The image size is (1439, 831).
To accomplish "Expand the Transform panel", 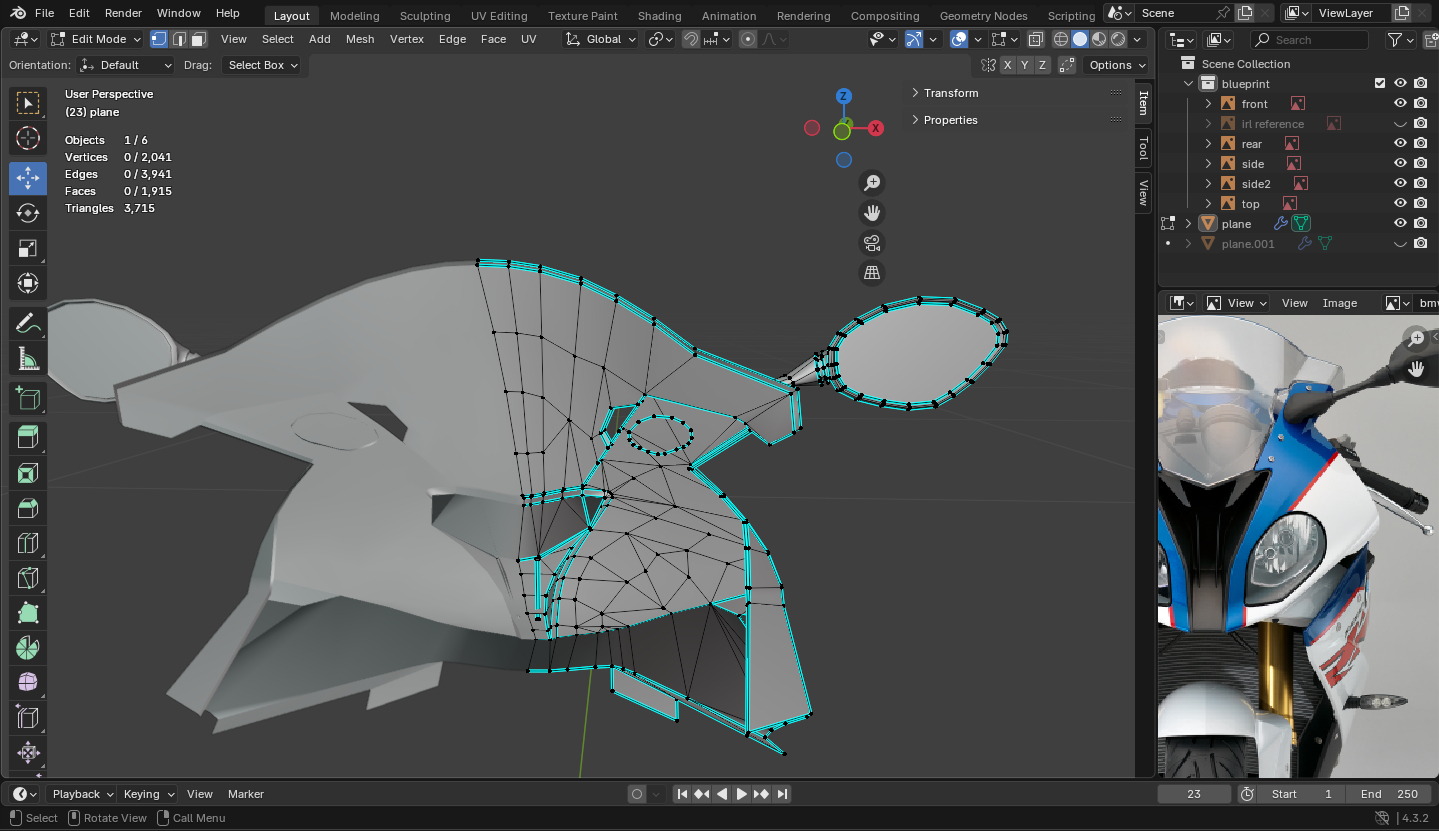I will click(950, 93).
